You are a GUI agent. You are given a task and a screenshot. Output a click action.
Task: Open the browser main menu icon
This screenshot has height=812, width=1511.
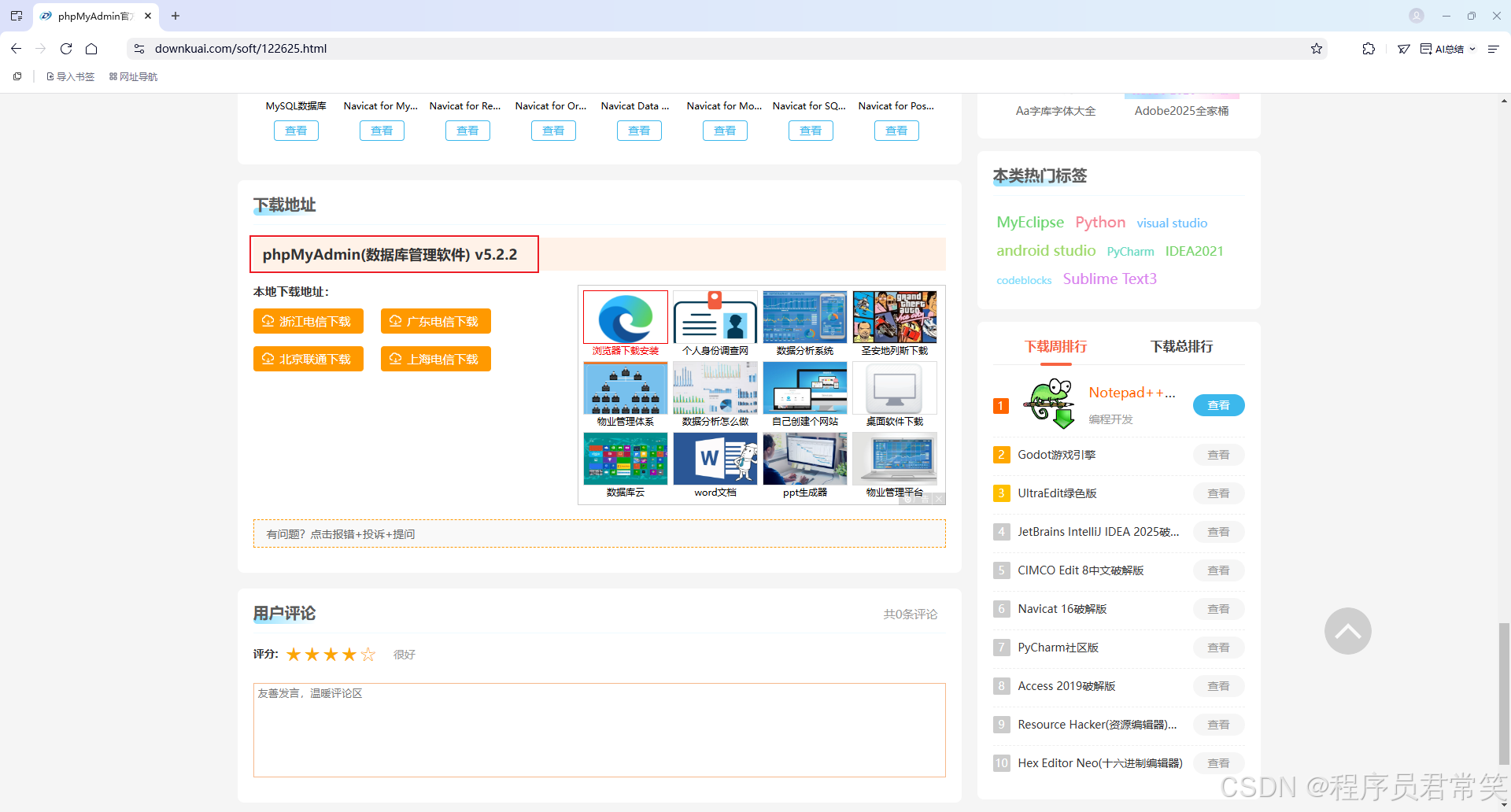[x=1493, y=49]
